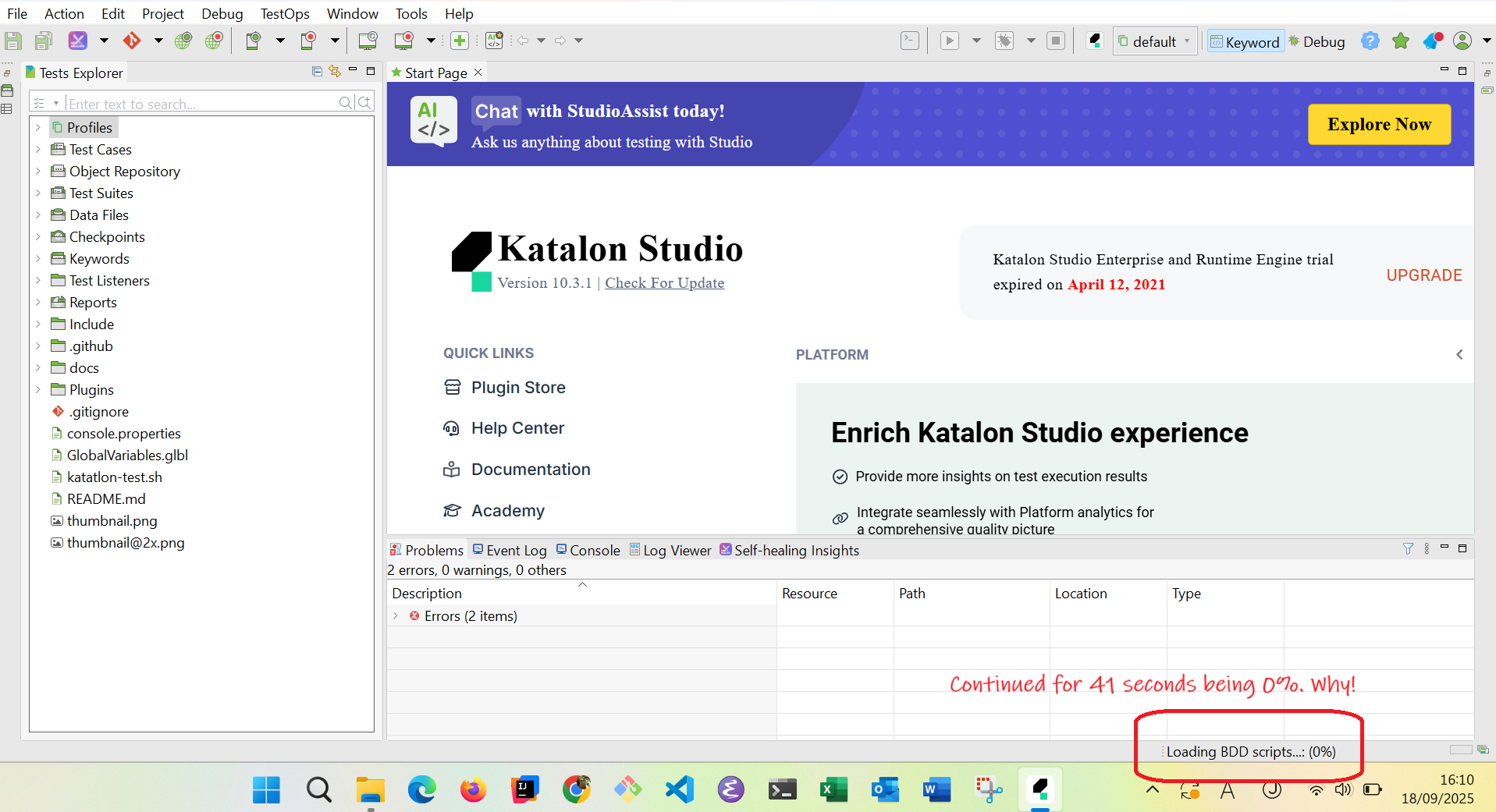The image size is (1496, 812).
Task: Click the Spy Web globe icon
Action: [x=183, y=41]
